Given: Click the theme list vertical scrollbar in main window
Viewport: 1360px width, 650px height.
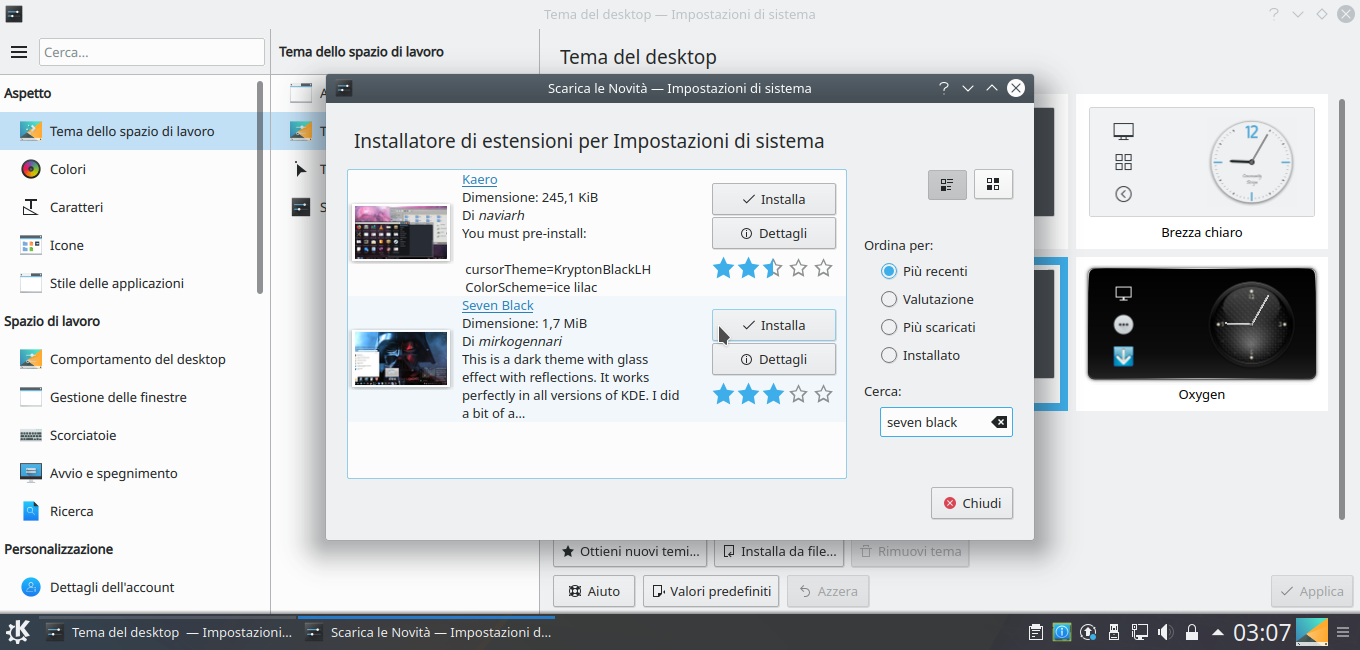Looking at the screenshot, I should 1342,310.
